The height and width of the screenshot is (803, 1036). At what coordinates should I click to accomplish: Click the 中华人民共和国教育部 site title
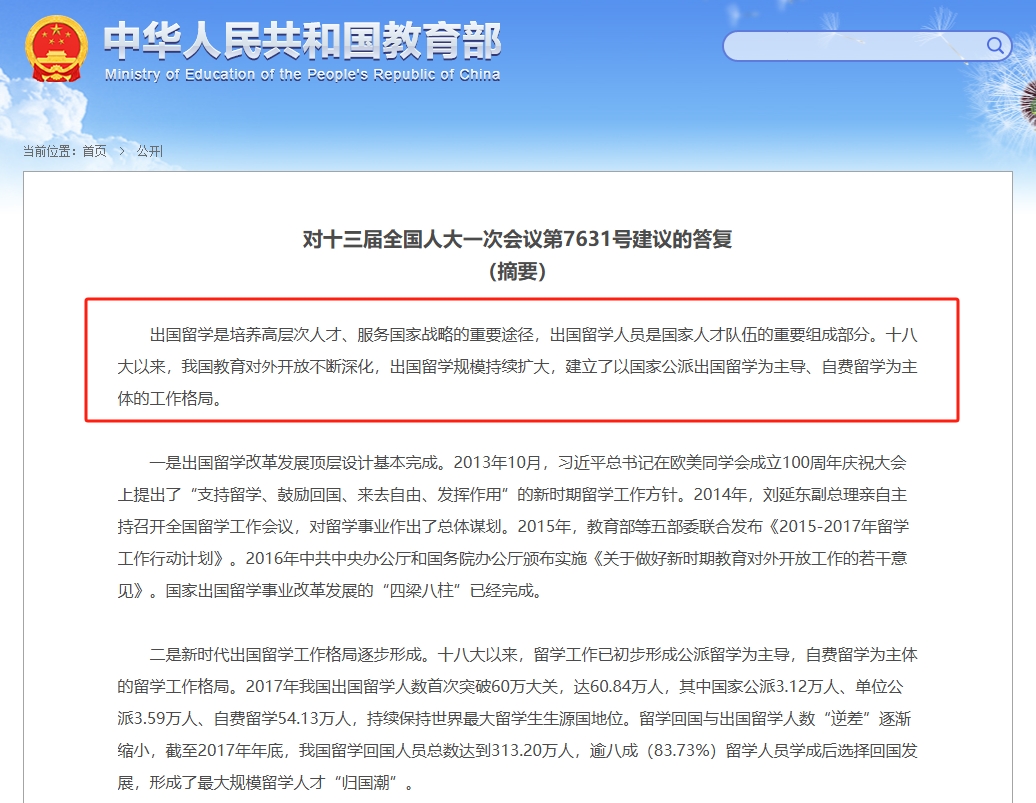(302, 40)
